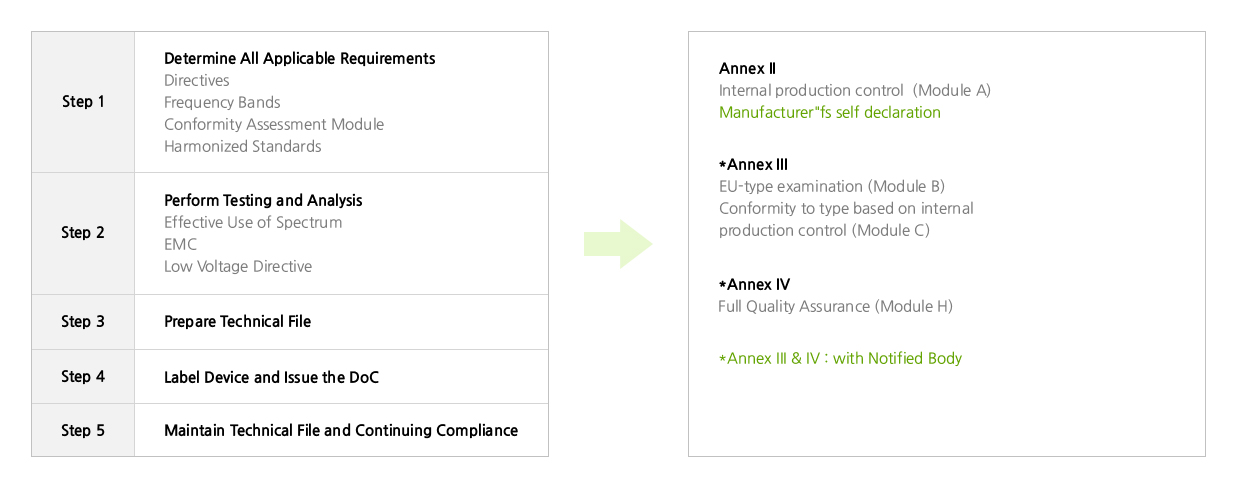Click the Annex II heading
Image resolution: width=1237 pixels, height=488 pixels.
tap(747, 69)
